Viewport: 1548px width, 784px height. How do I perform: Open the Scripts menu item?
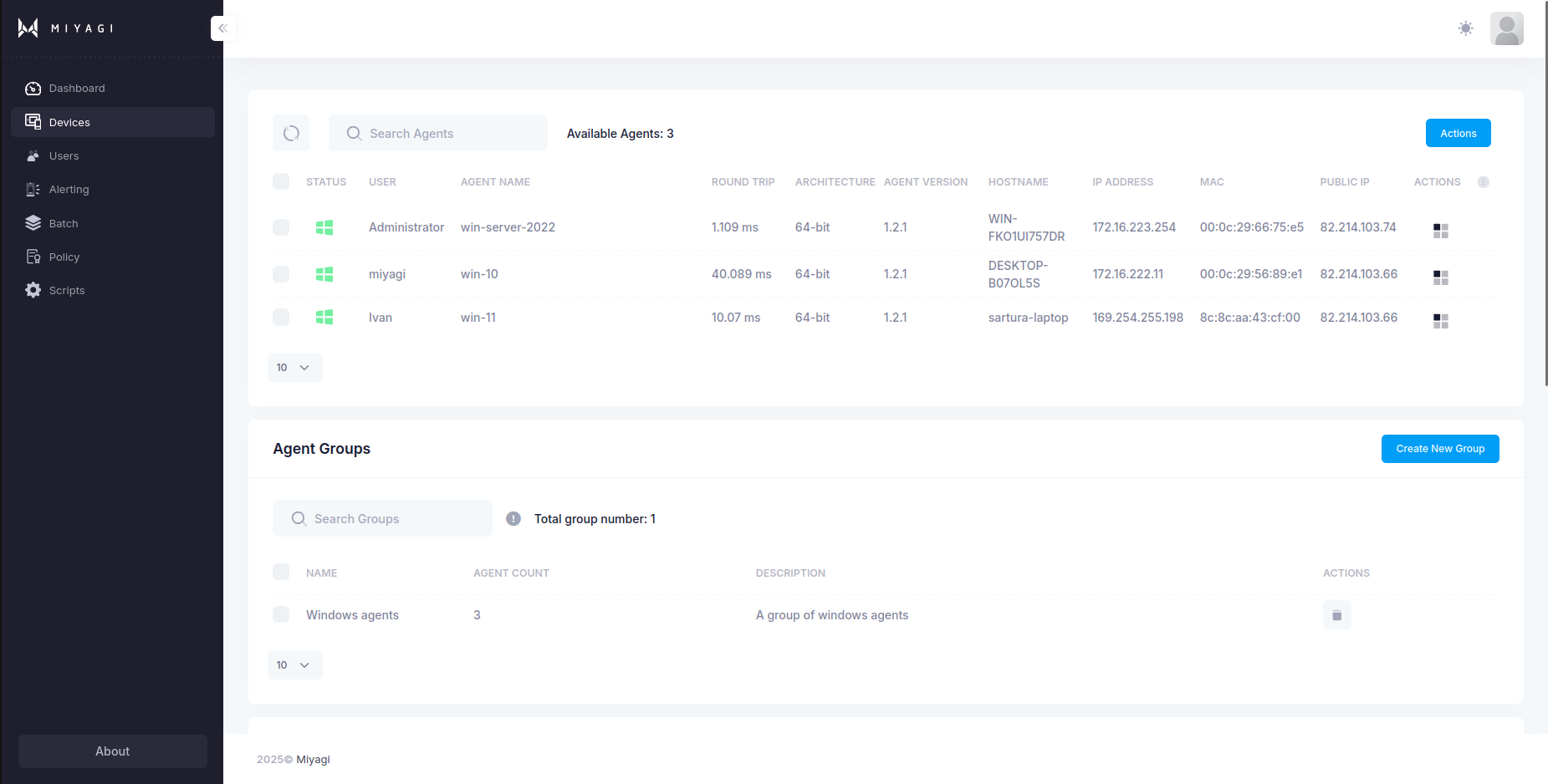67,291
